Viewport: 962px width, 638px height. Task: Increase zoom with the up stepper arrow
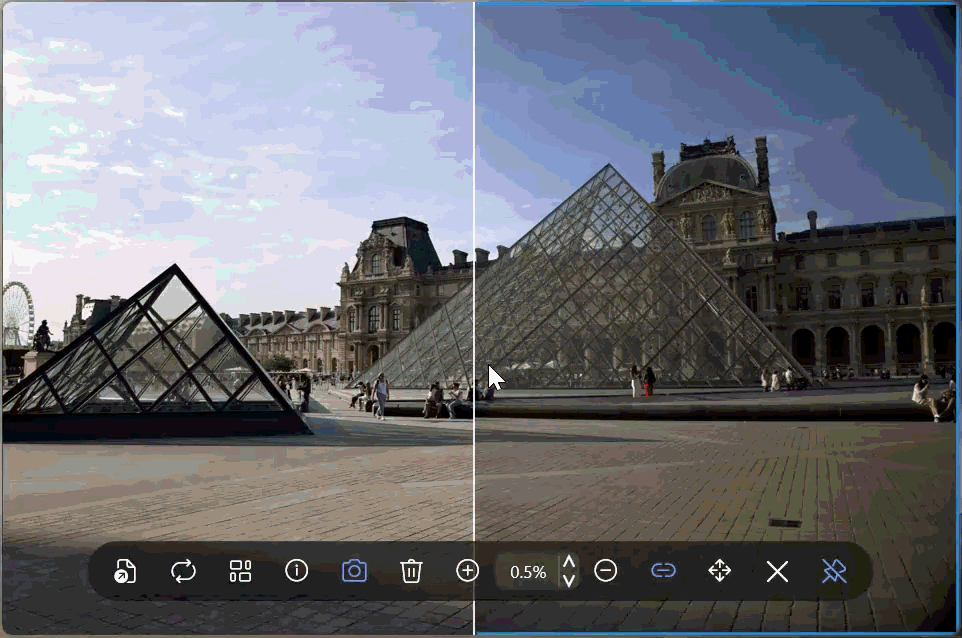pyautogui.click(x=569, y=562)
